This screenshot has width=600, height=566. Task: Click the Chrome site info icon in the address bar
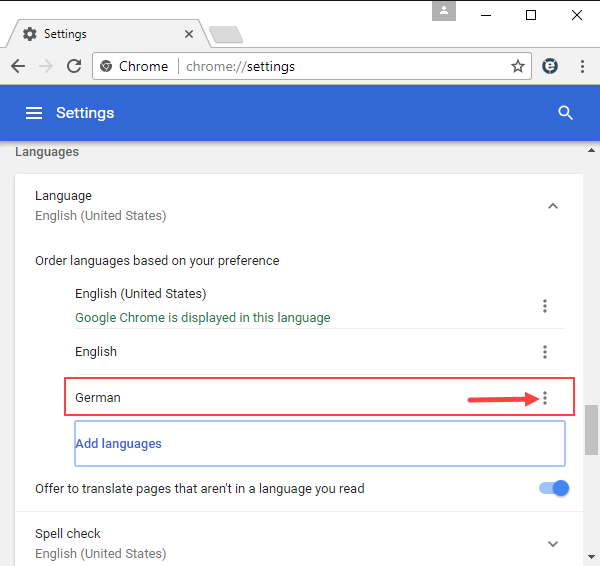106,66
